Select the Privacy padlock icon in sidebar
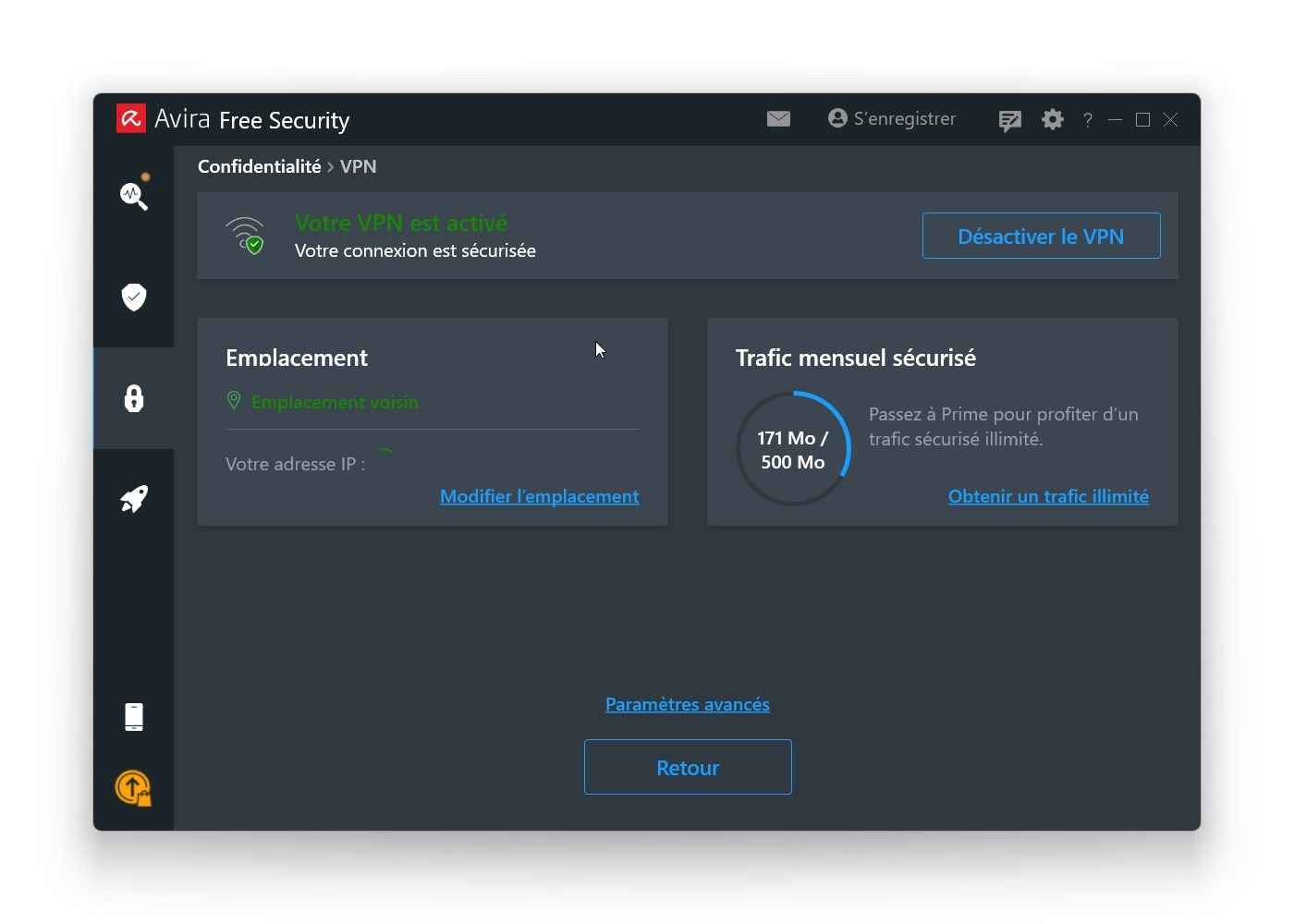 point(134,398)
